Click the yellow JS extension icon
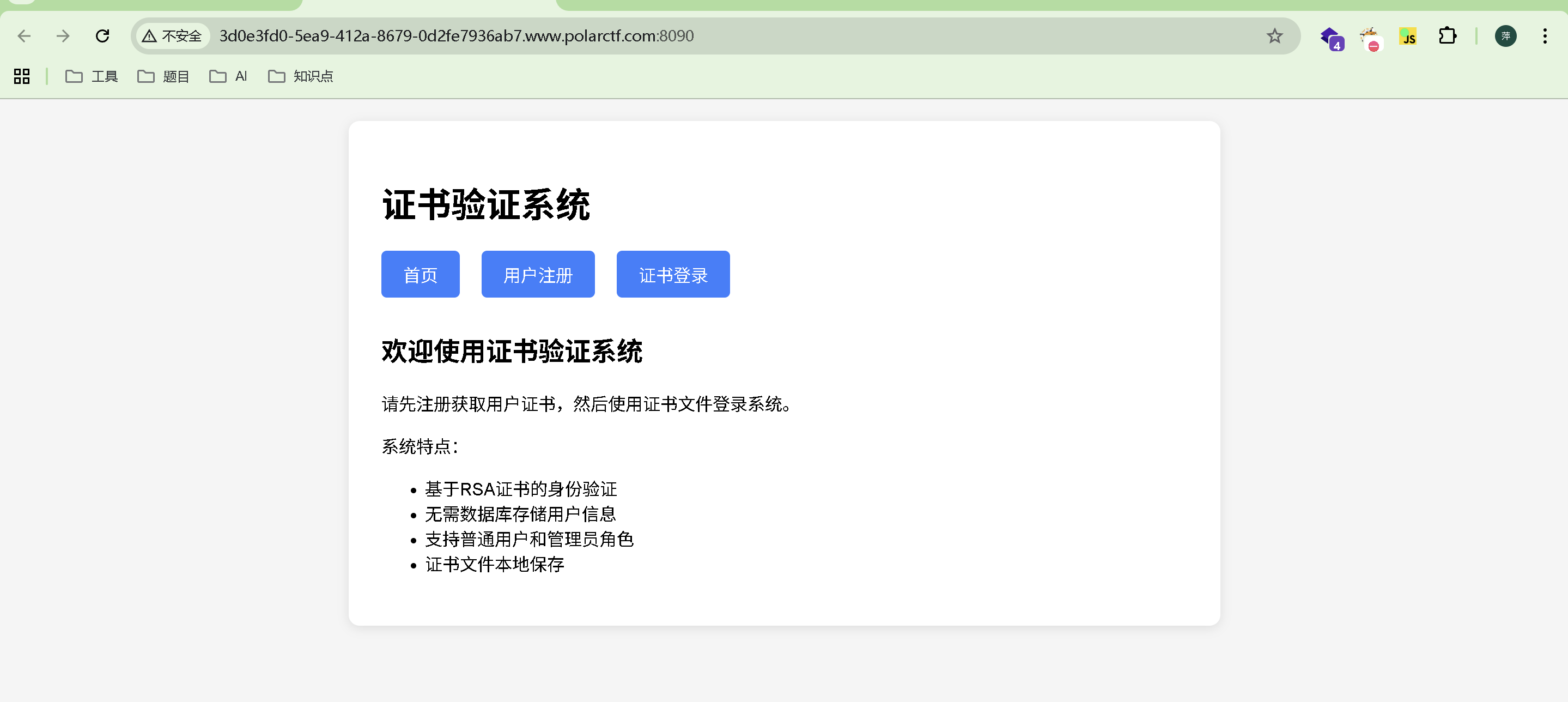Screen dimensions: 1568x702 1408,36
